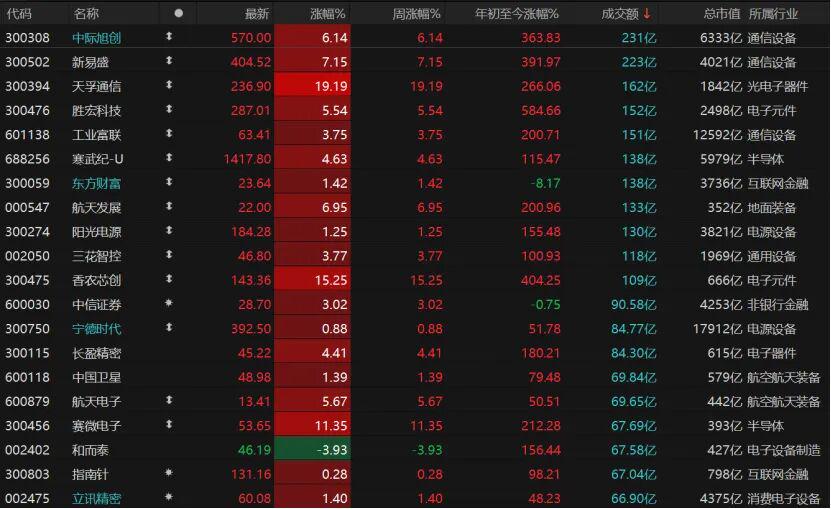Screen dimensions: 831x509
Task: Sort by 总市值 column header
Action: [721, 13]
